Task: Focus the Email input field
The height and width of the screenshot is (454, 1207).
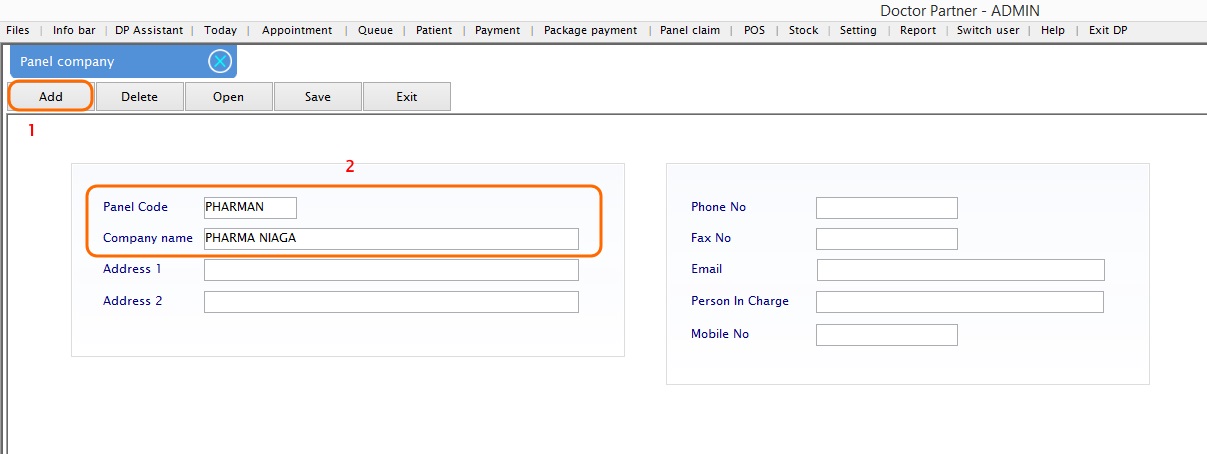Action: [x=961, y=270]
